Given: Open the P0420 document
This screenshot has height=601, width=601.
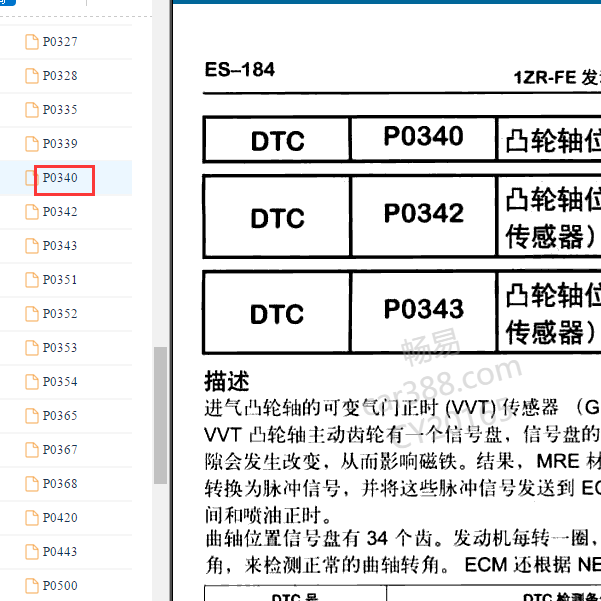Looking at the screenshot, I should [x=60, y=518].
